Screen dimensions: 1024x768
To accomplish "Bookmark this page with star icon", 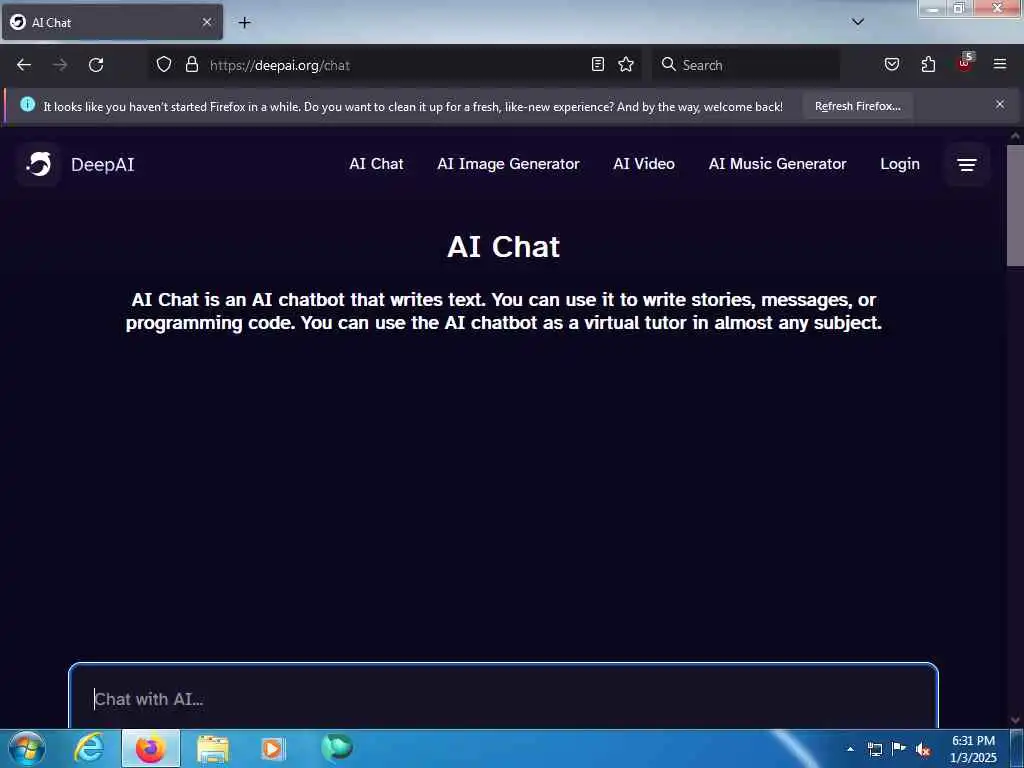I will click(626, 64).
